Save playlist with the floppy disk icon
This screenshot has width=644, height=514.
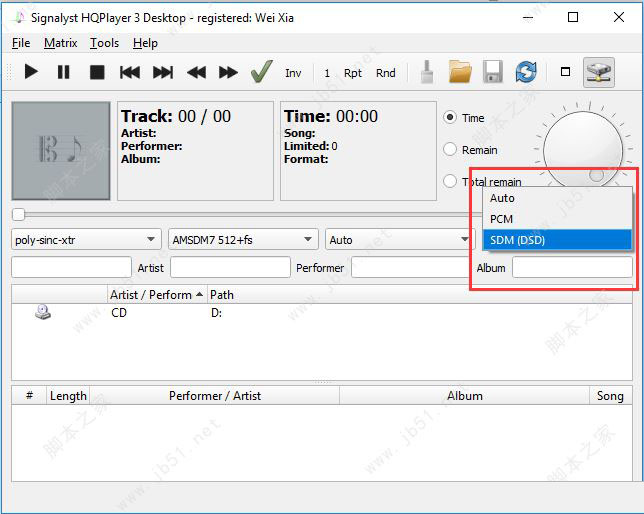[x=493, y=72]
